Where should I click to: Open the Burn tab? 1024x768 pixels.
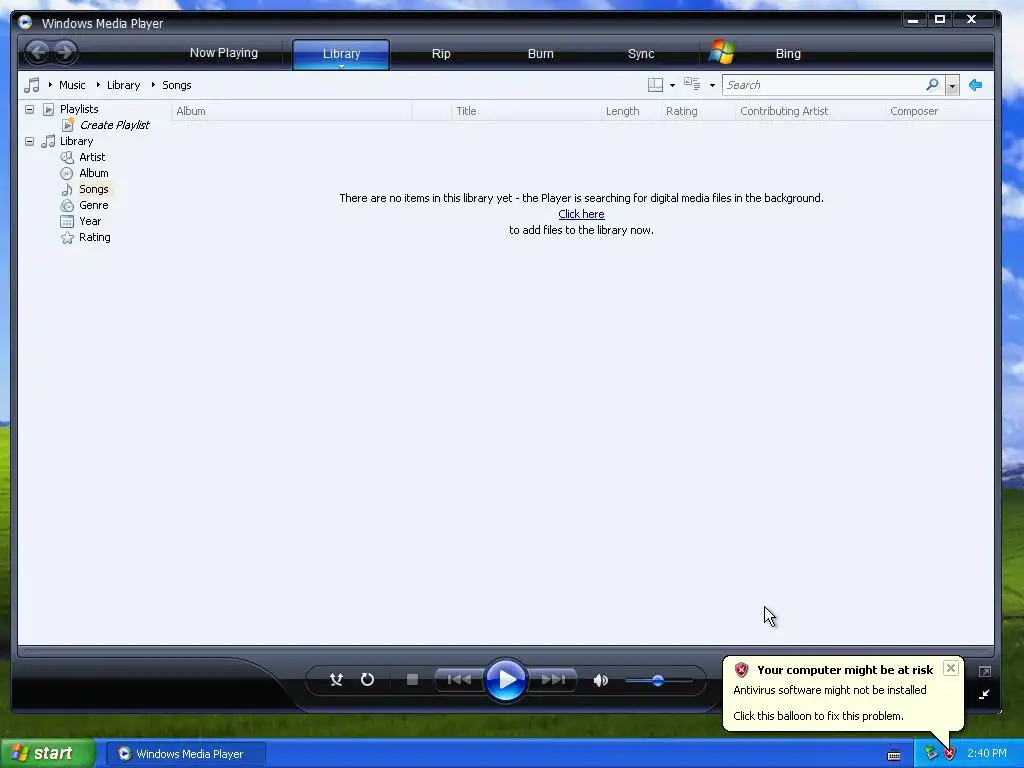(540, 54)
